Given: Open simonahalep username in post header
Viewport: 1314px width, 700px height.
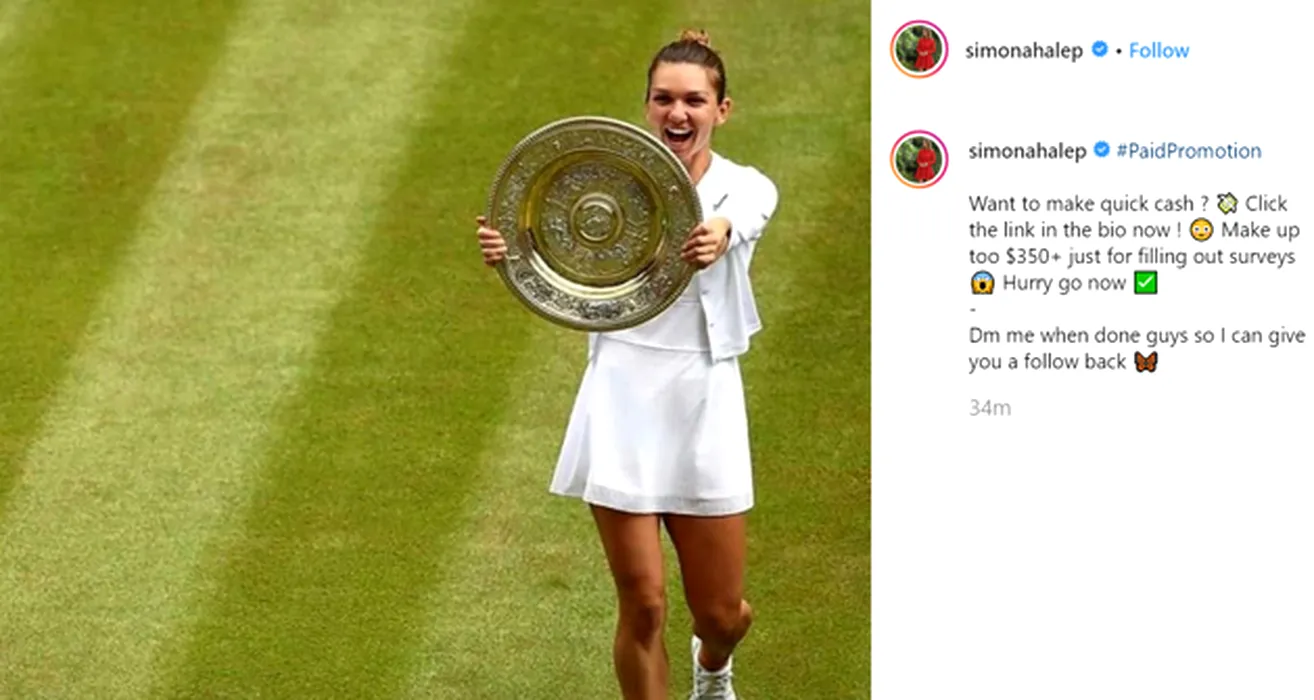Looking at the screenshot, I should click(x=1024, y=51).
